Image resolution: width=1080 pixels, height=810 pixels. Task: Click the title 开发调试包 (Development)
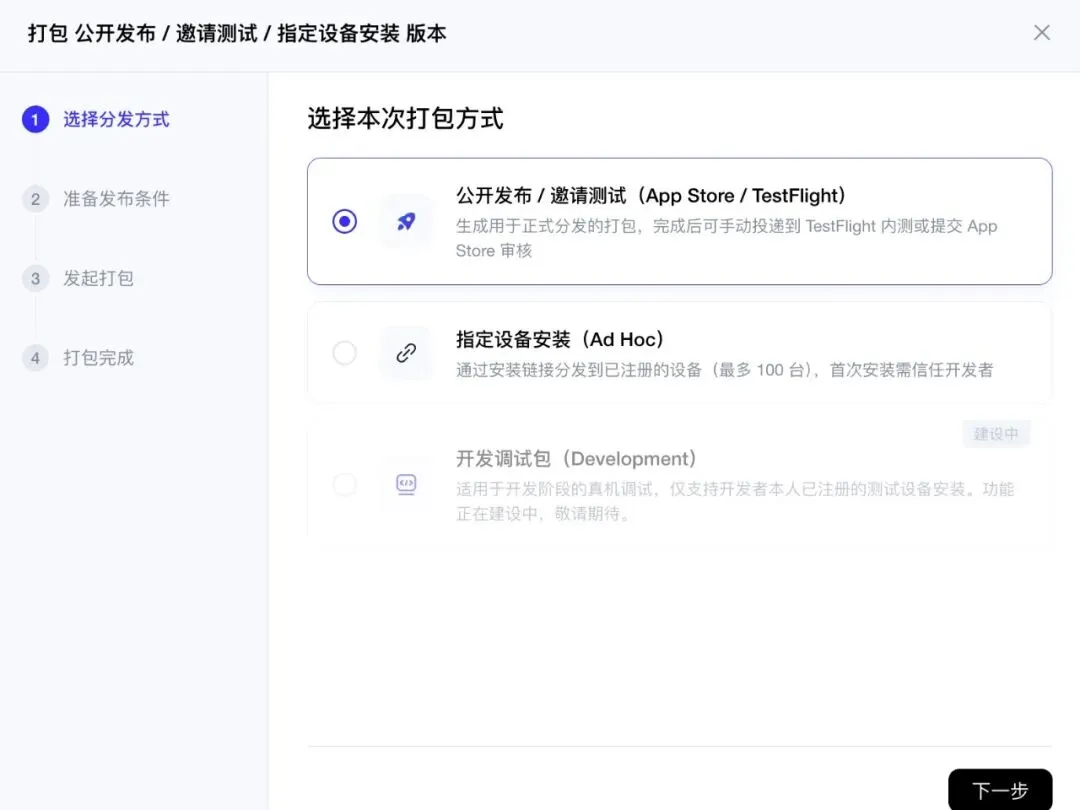coord(577,459)
